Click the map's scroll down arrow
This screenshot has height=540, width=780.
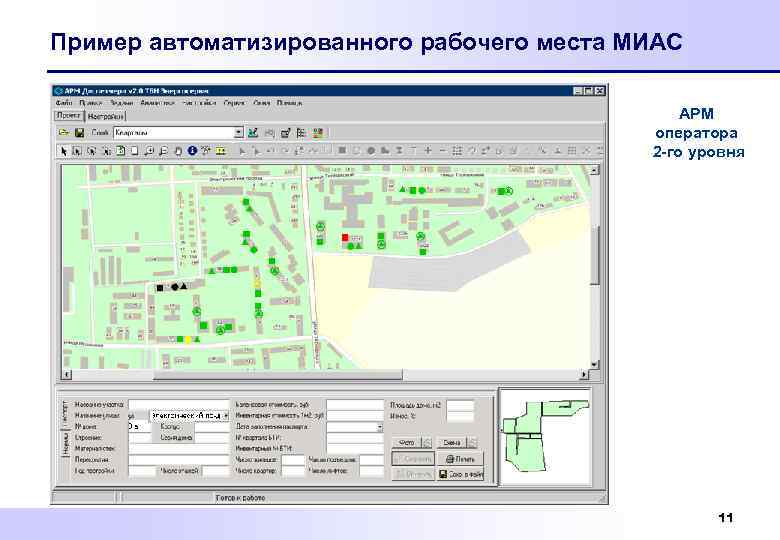click(x=594, y=364)
